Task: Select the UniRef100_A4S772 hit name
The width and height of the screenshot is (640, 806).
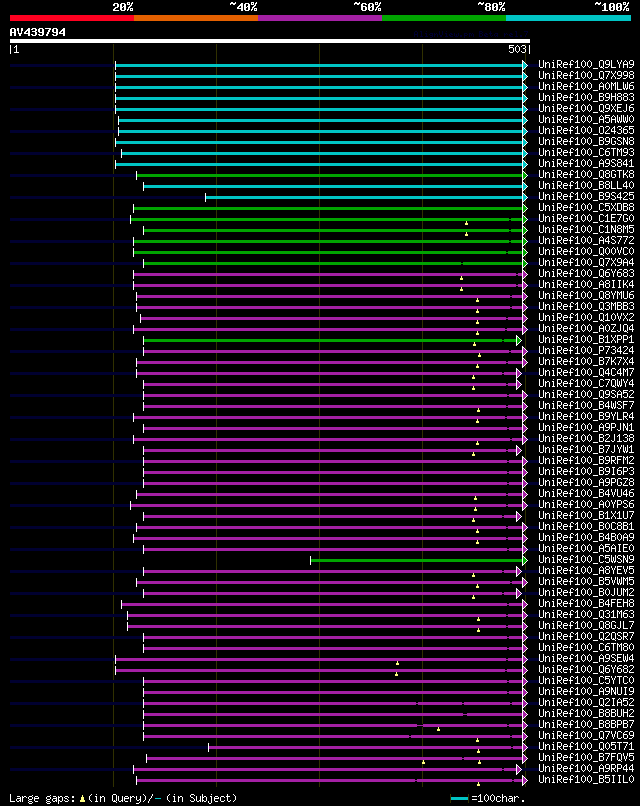Action: 586,241
